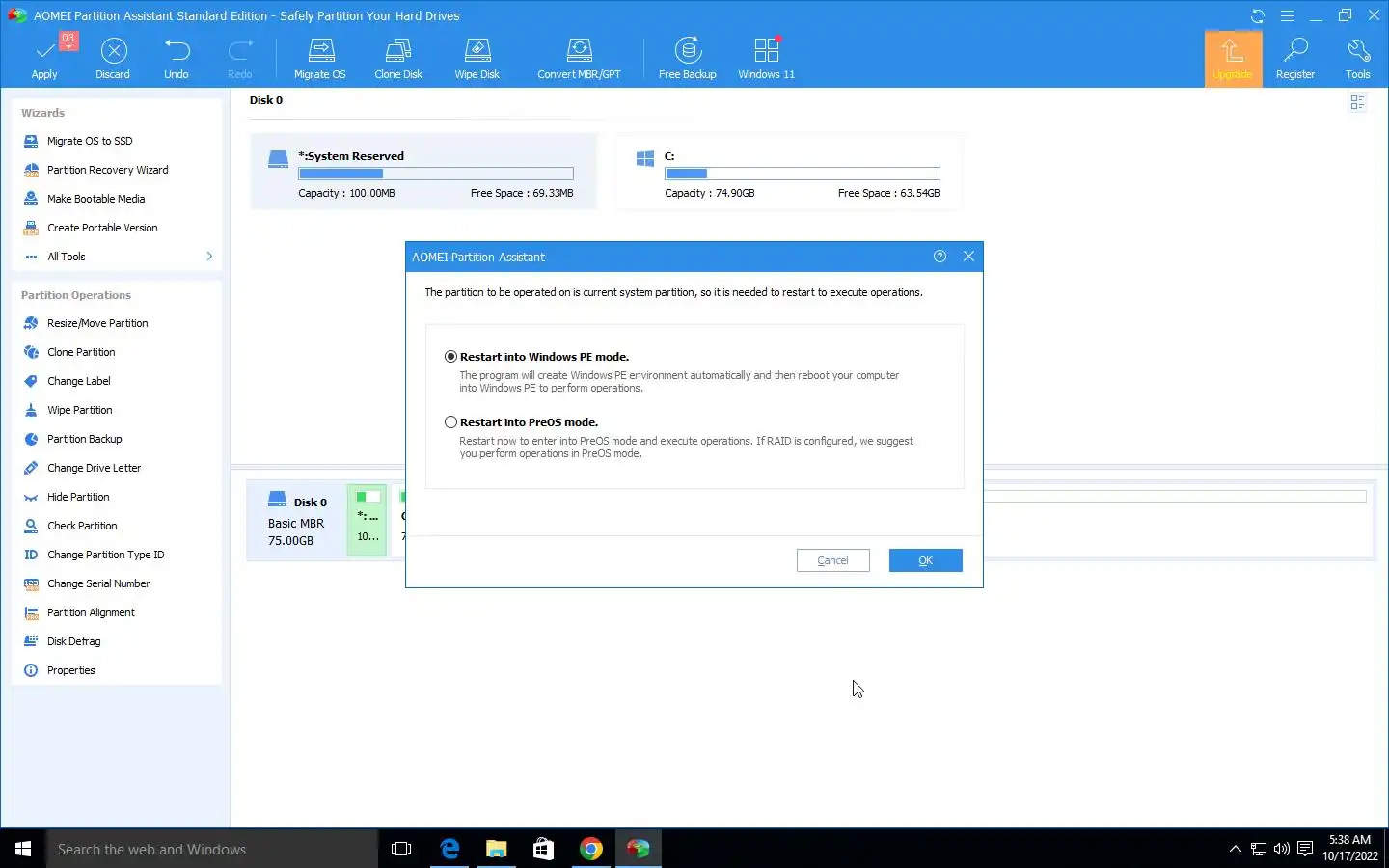
Task: Open Microsoft Edge from the taskbar
Action: pos(449,849)
